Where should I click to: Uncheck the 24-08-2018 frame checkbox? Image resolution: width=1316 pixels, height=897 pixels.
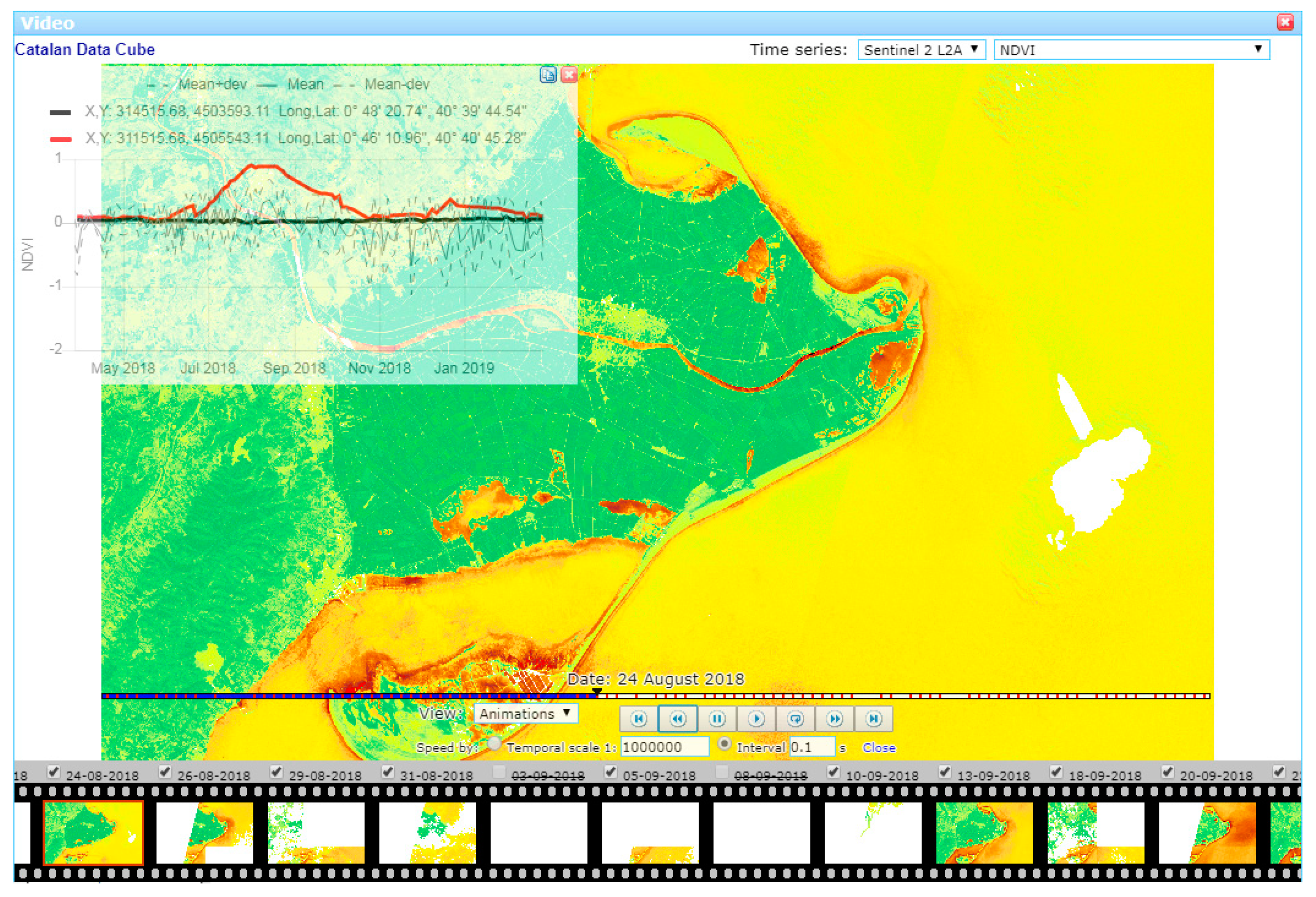click(54, 771)
